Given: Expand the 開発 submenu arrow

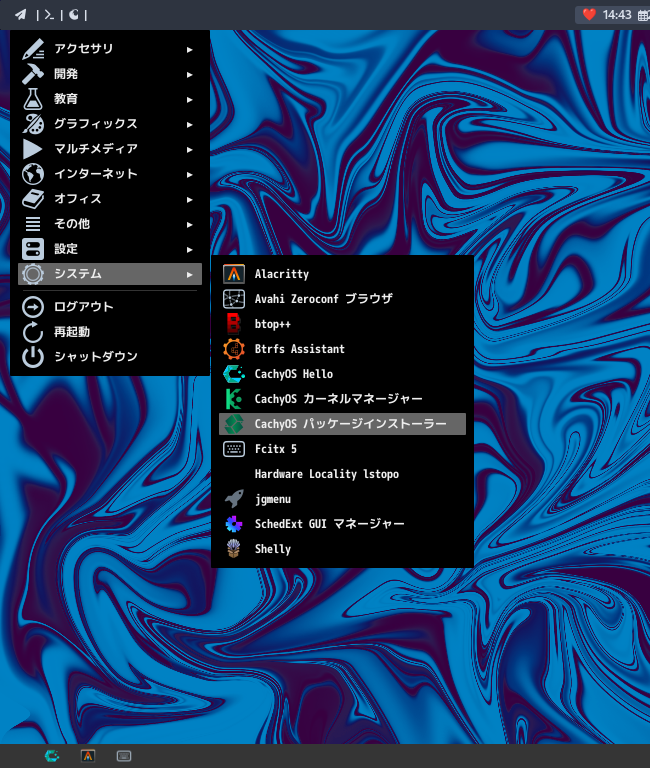Looking at the screenshot, I should pyautogui.click(x=190, y=74).
